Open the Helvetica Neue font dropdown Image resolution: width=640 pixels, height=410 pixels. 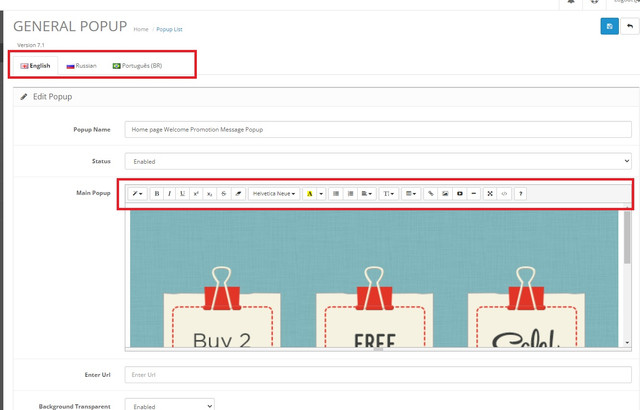pyautogui.click(x=274, y=194)
